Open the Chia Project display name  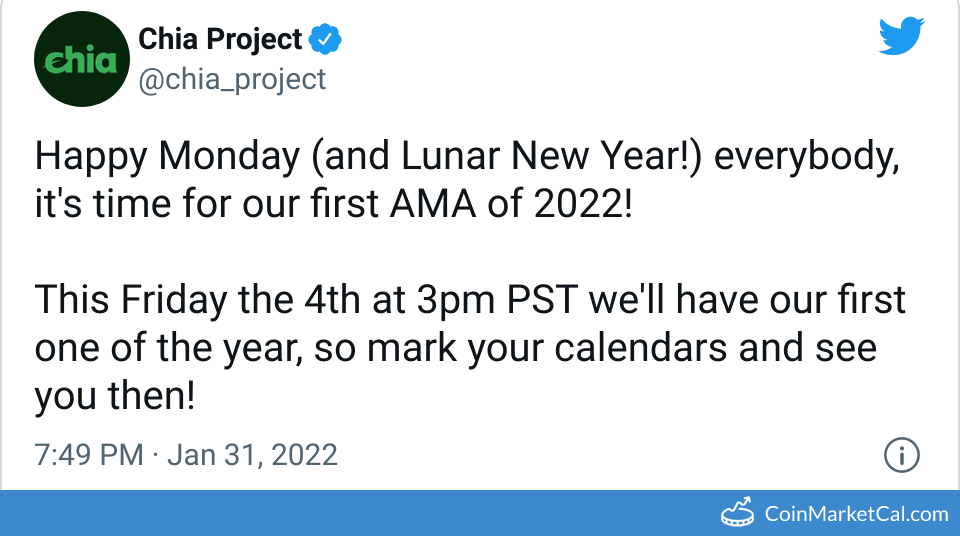click(220, 40)
